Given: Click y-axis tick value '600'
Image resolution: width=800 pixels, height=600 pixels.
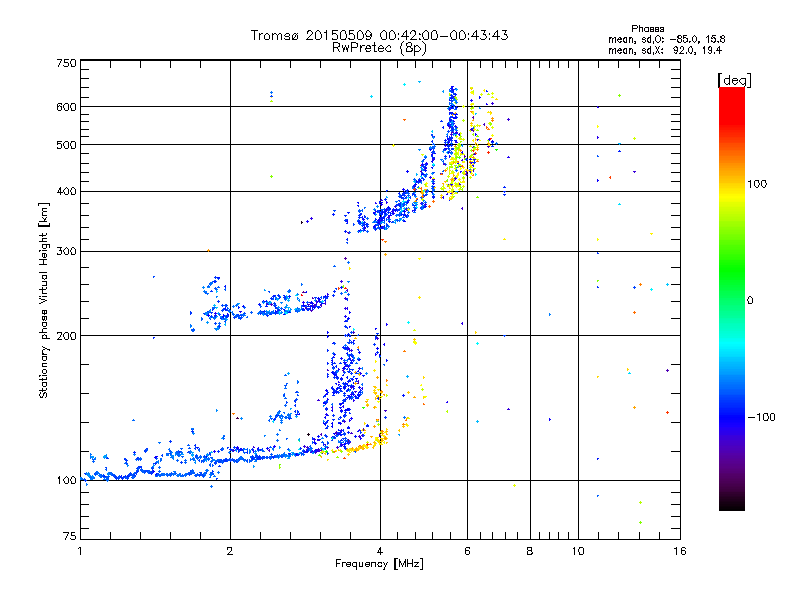Looking at the screenshot, I should pyautogui.click(x=66, y=107).
